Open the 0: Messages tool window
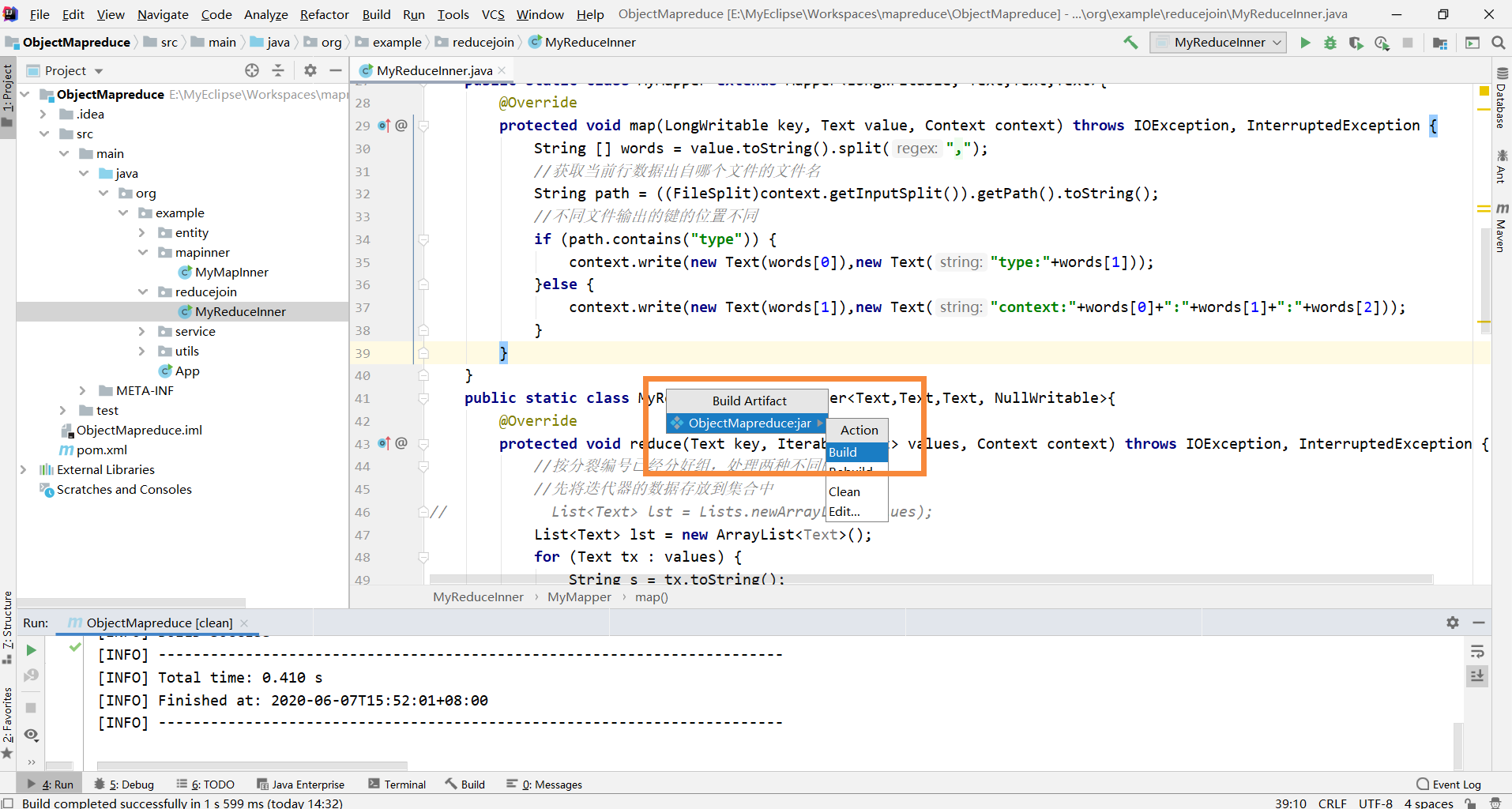 544,785
